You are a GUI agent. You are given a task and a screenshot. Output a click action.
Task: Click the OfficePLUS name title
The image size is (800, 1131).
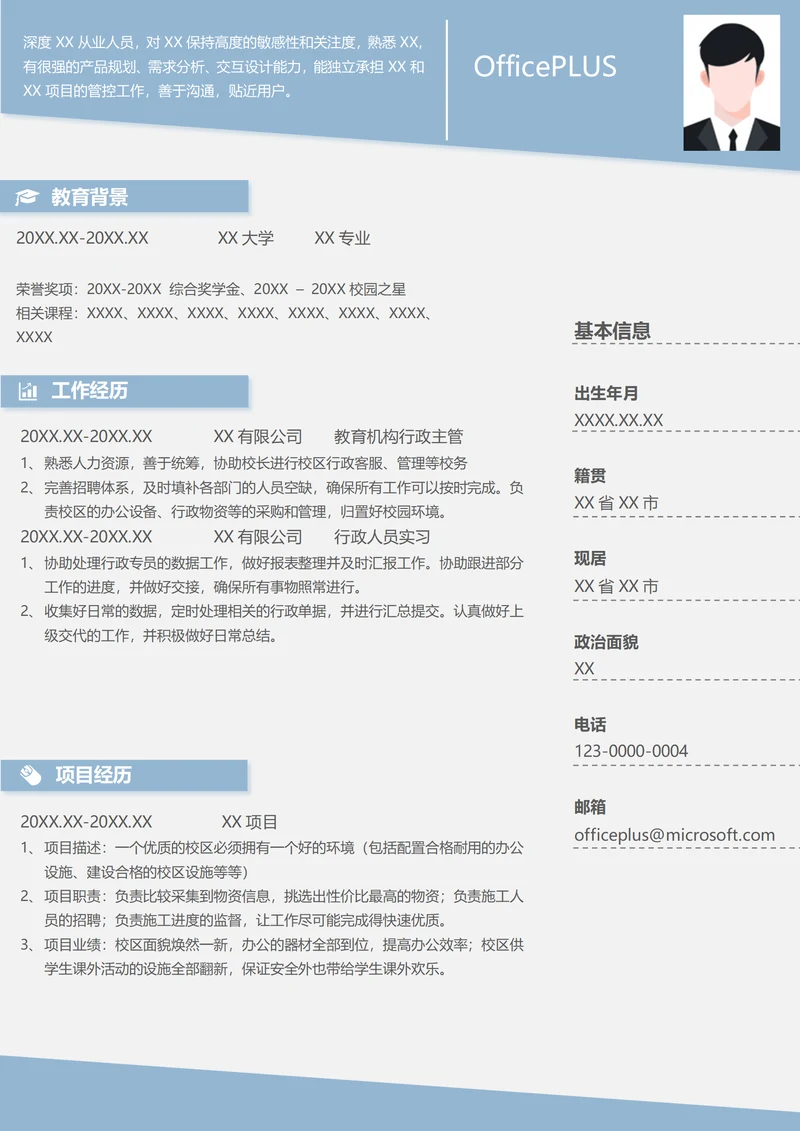pyautogui.click(x=544, y=67)
